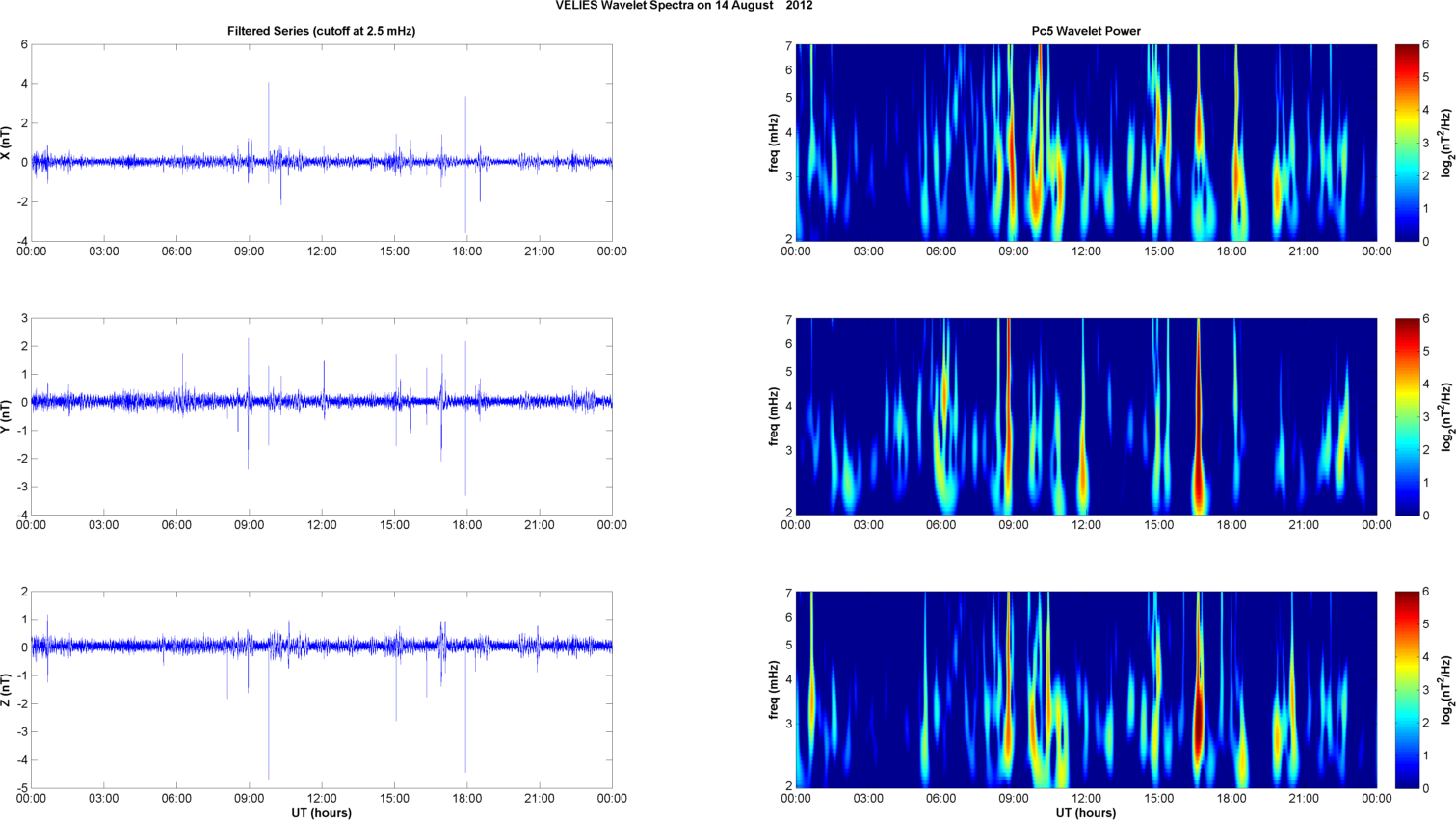Image resolution: width=1456 pixels, height=820 pixels.
Task: Click the 3 tick on the Y (nT) axis
Action: click(x=25, y=318)
